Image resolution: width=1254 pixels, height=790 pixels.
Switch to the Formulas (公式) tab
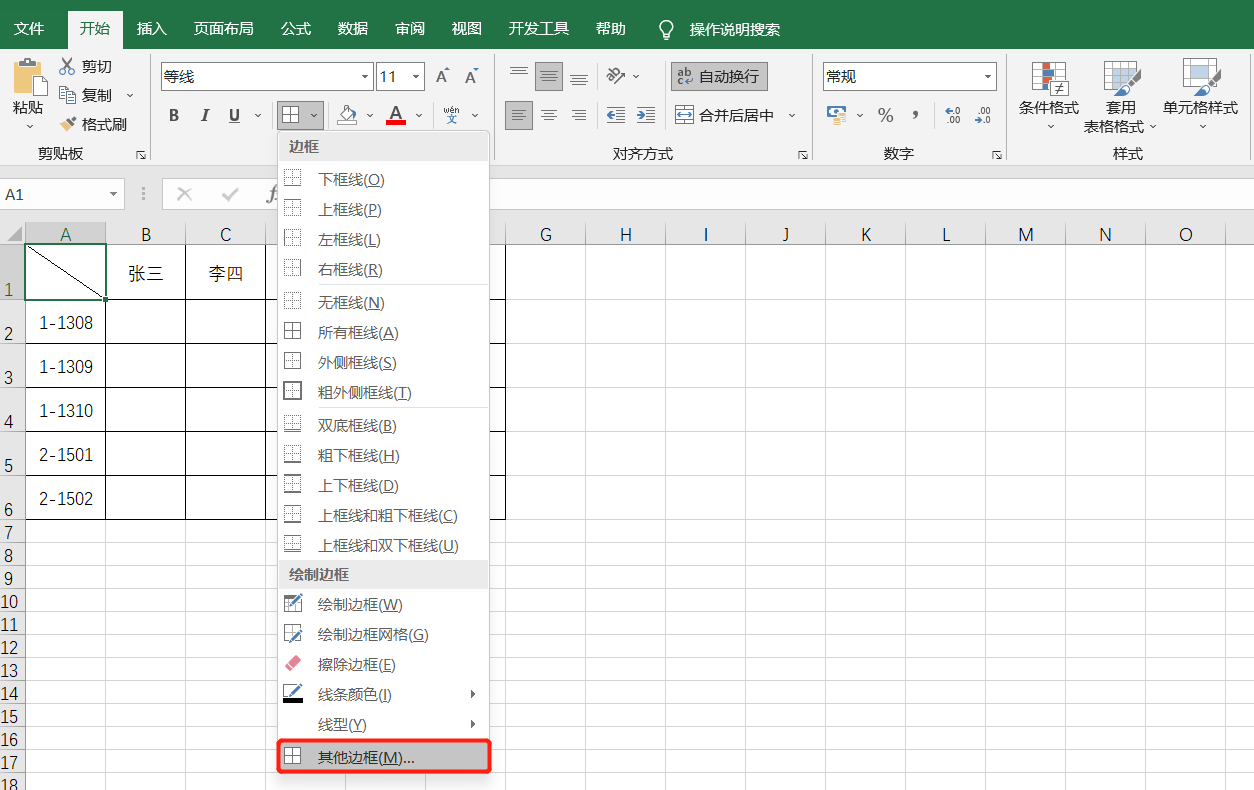[295, 29]
